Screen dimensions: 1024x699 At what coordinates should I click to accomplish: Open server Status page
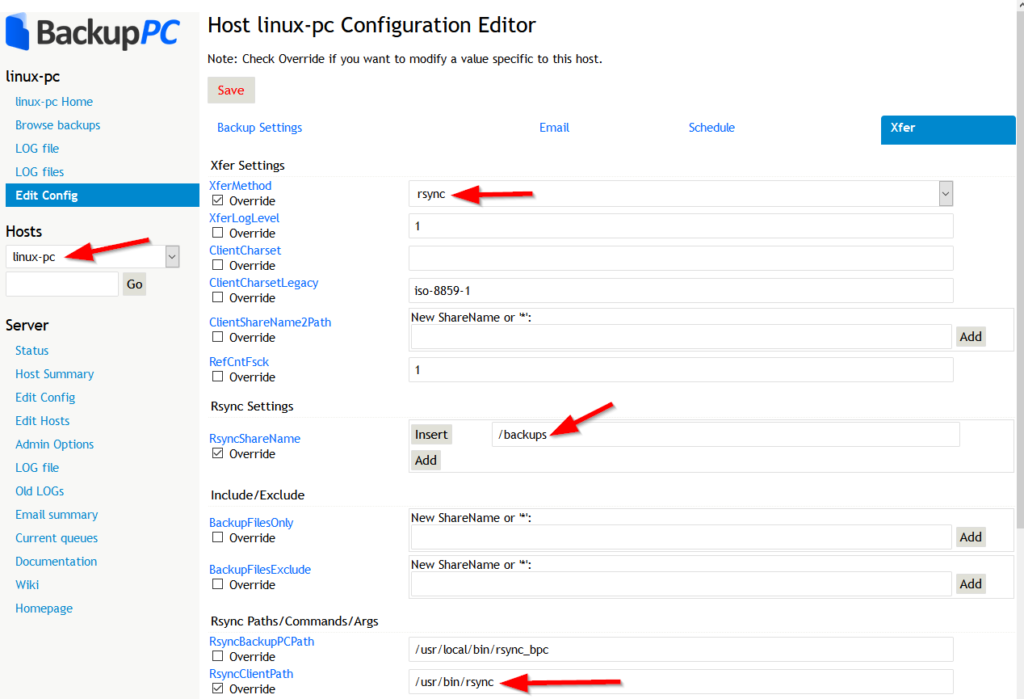pos(31,351)
